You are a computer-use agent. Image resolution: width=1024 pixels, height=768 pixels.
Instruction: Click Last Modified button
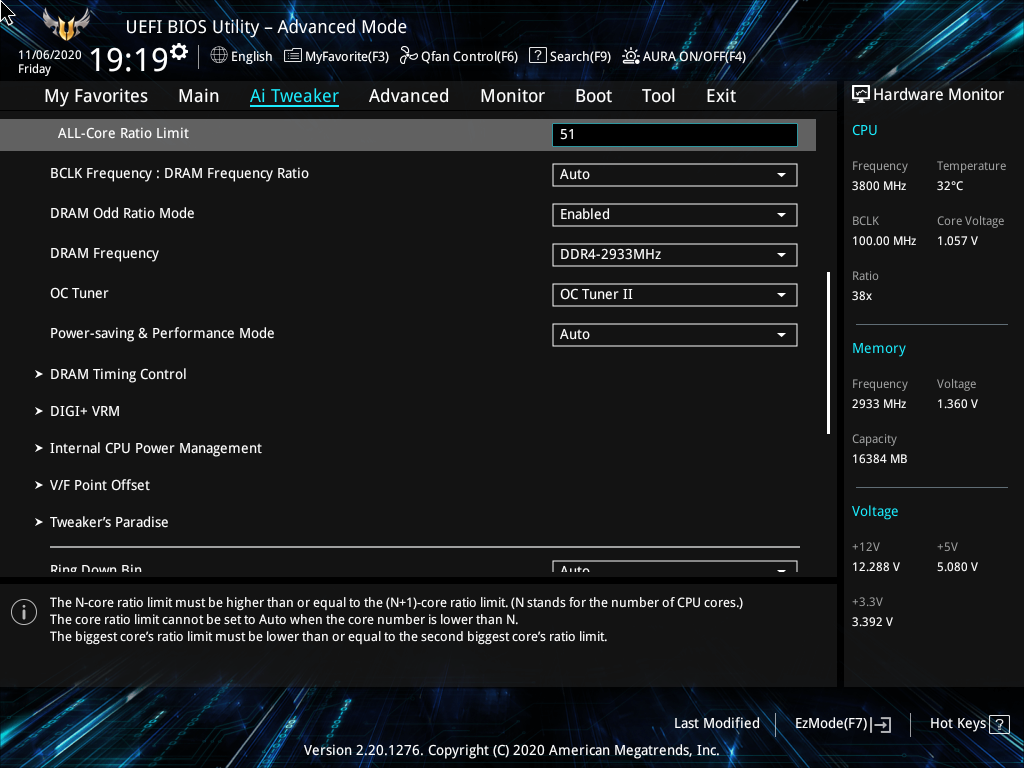(717, 724)
